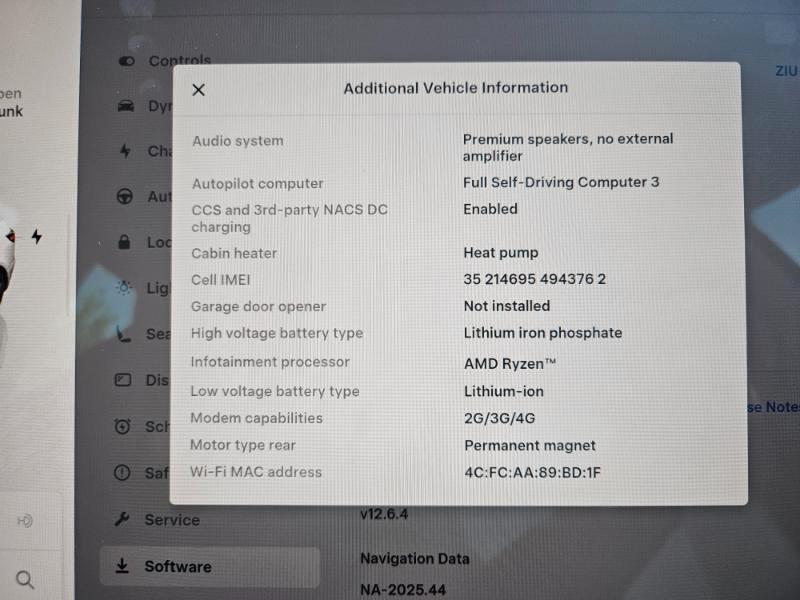Open Locks via the padlock icon
This screenshot has width=800, height=600.
coord(125,242)
